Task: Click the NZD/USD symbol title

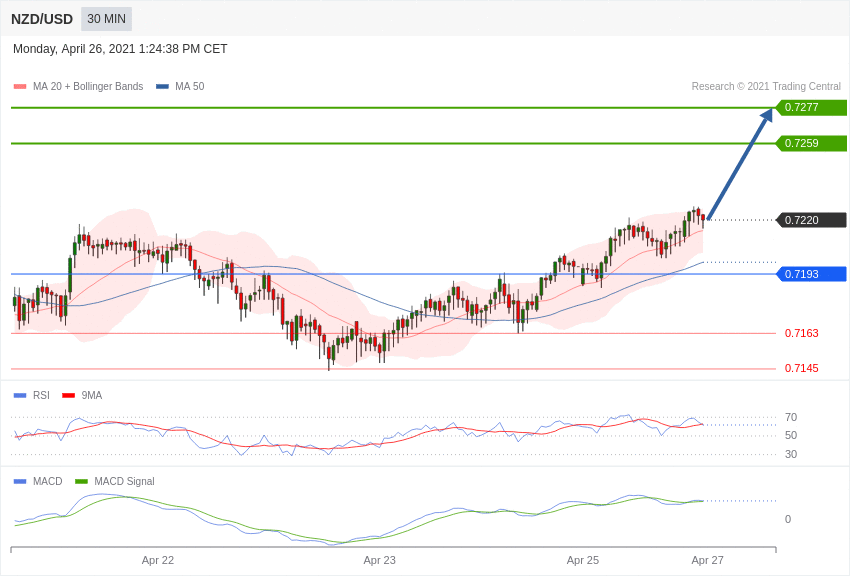Action: (42, 19)
